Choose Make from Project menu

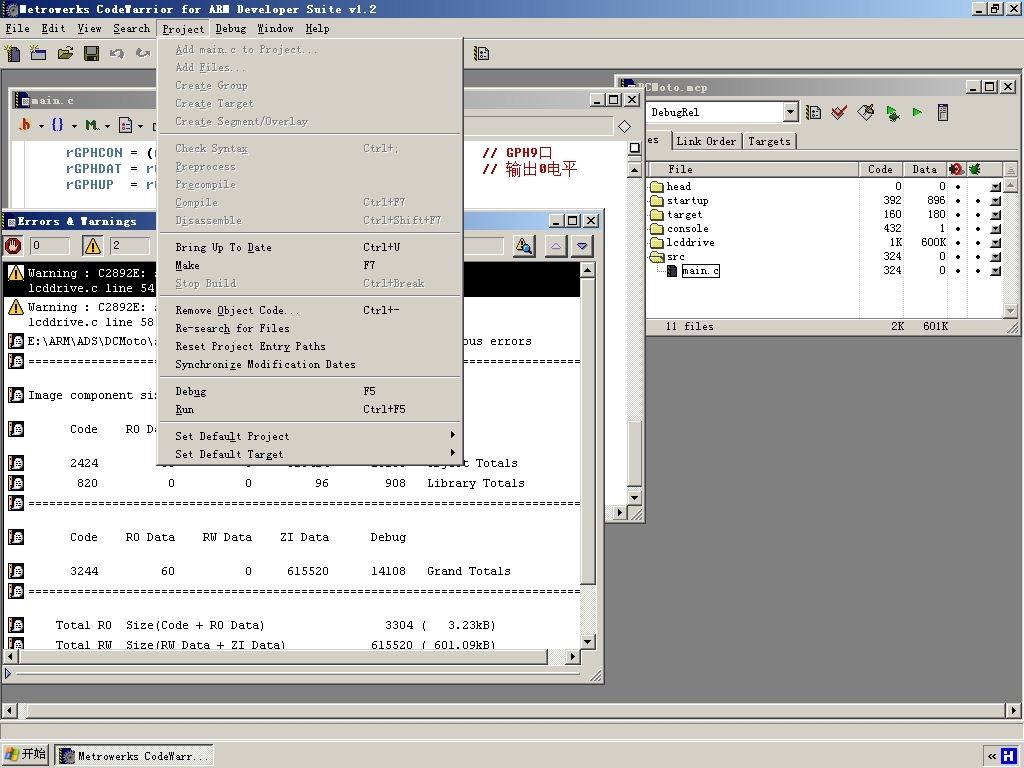310,265
